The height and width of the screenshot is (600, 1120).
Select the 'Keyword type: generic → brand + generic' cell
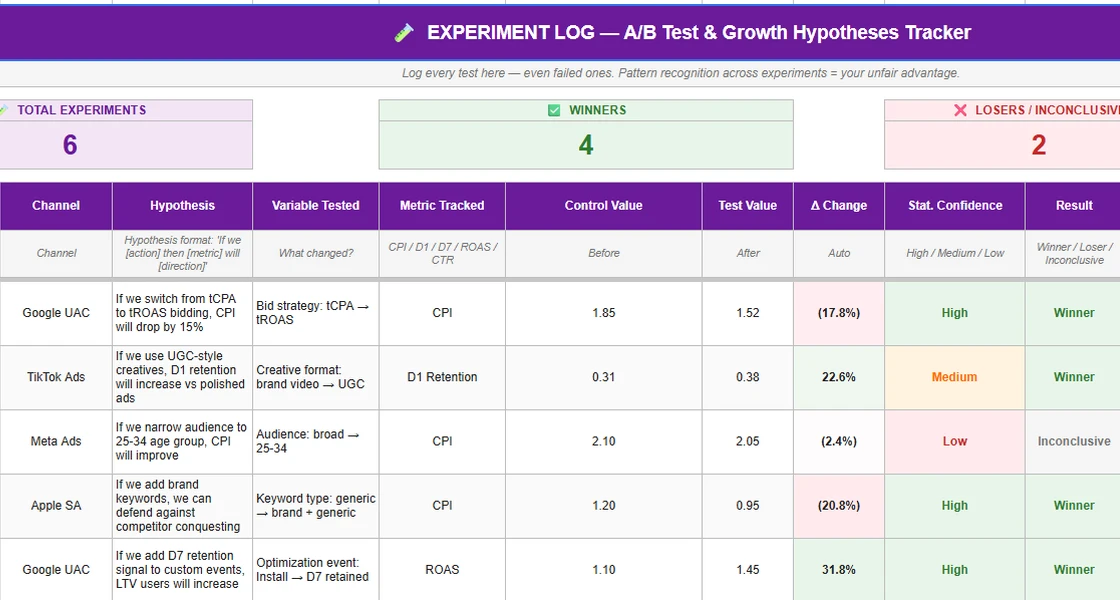[316, 506]
